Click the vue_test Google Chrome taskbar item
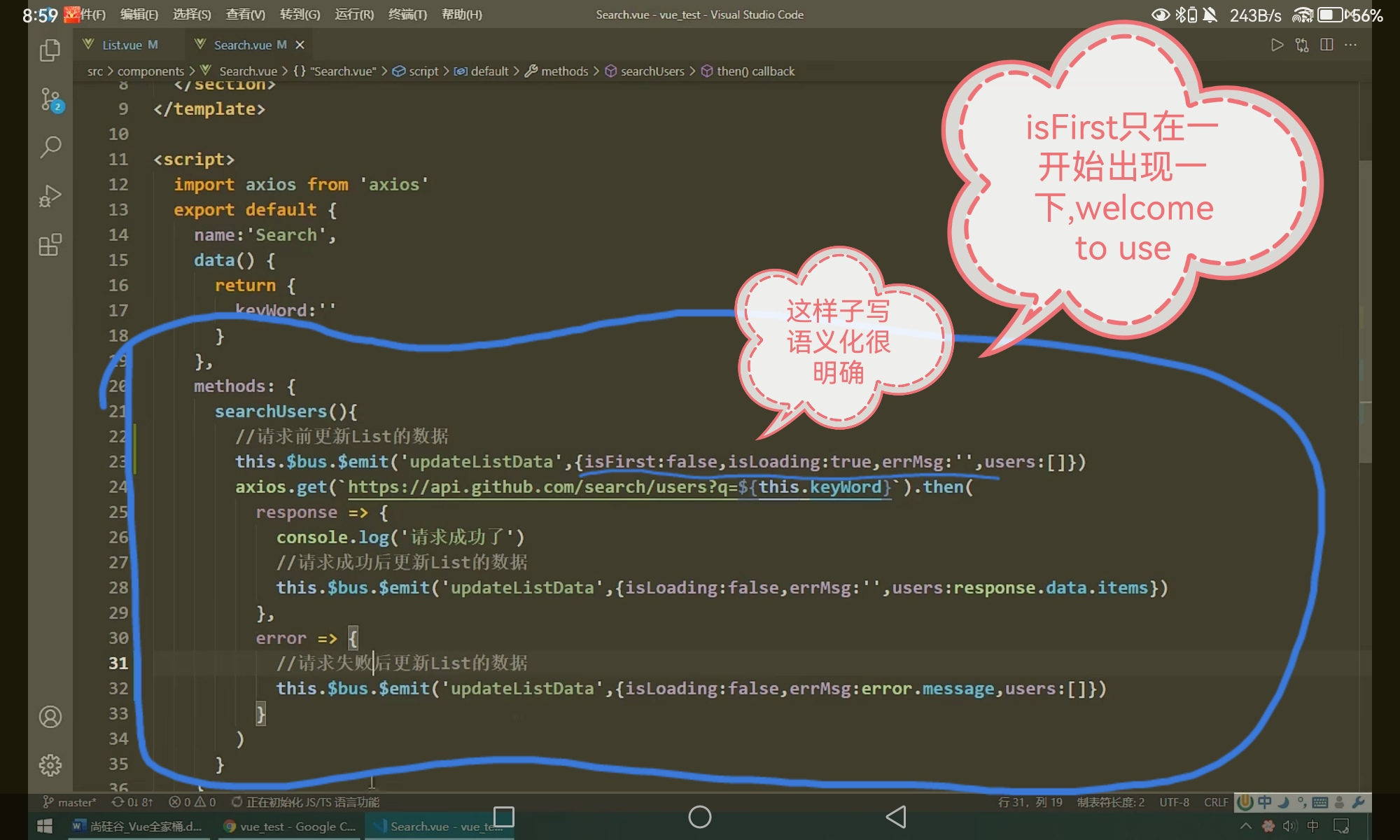The width and height of the screenshot is (1400, 840). pyautogui.click(x=290, y=827)
